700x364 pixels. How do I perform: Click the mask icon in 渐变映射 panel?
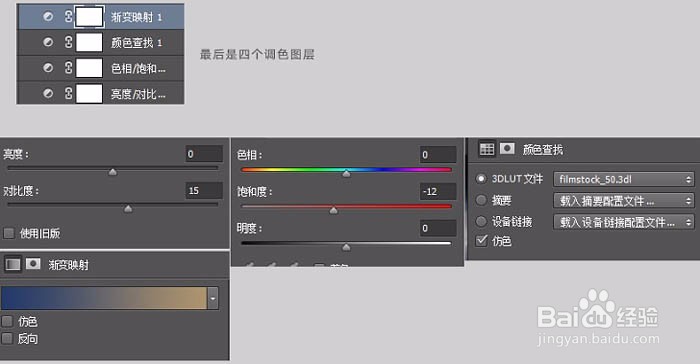click(33, 264)
